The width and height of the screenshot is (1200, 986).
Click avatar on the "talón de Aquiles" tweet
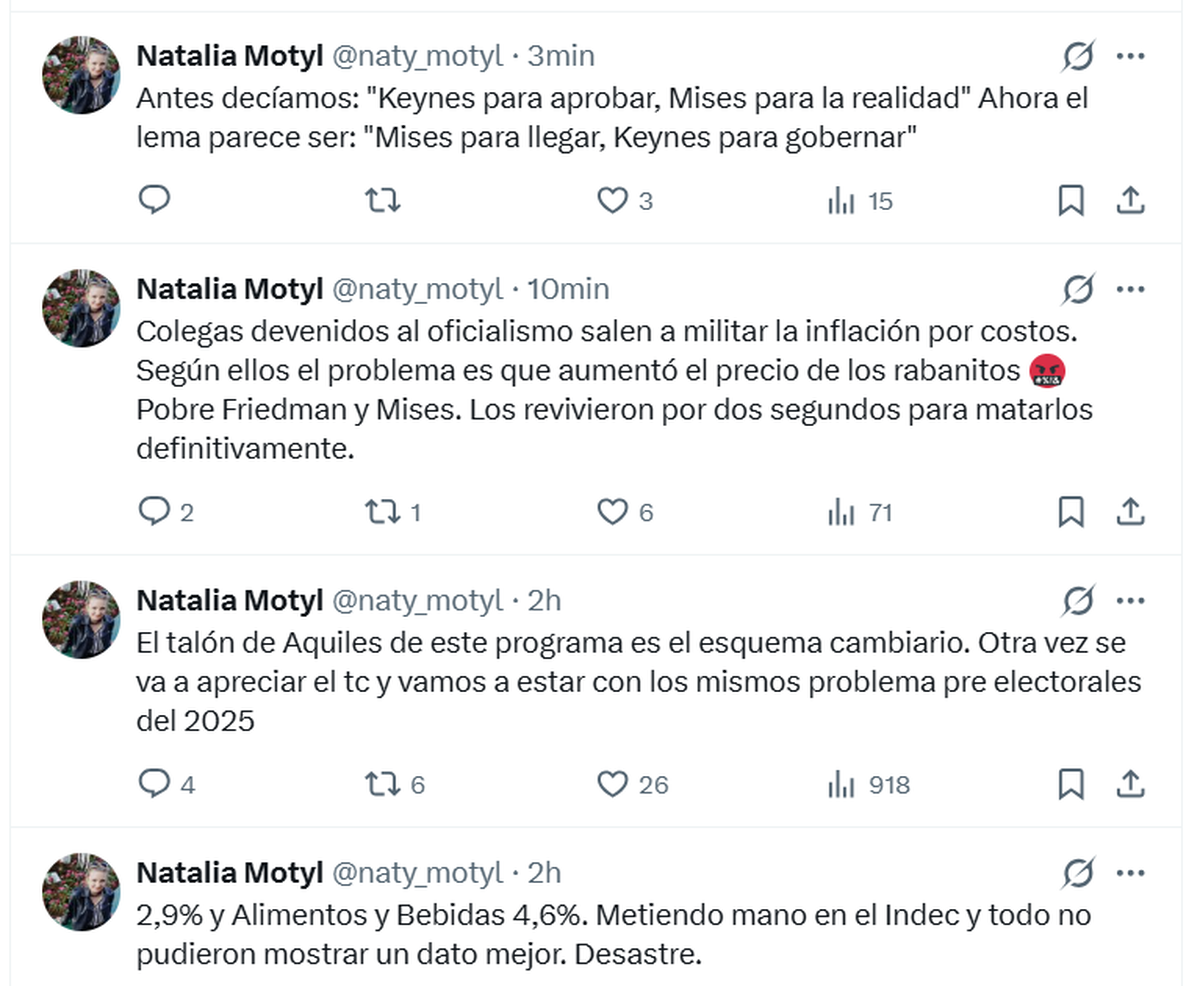[80, 619]
